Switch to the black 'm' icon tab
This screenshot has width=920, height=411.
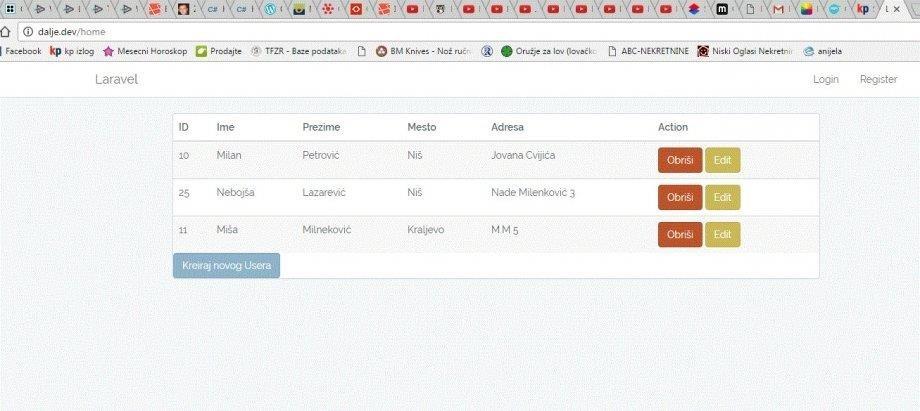723,9
